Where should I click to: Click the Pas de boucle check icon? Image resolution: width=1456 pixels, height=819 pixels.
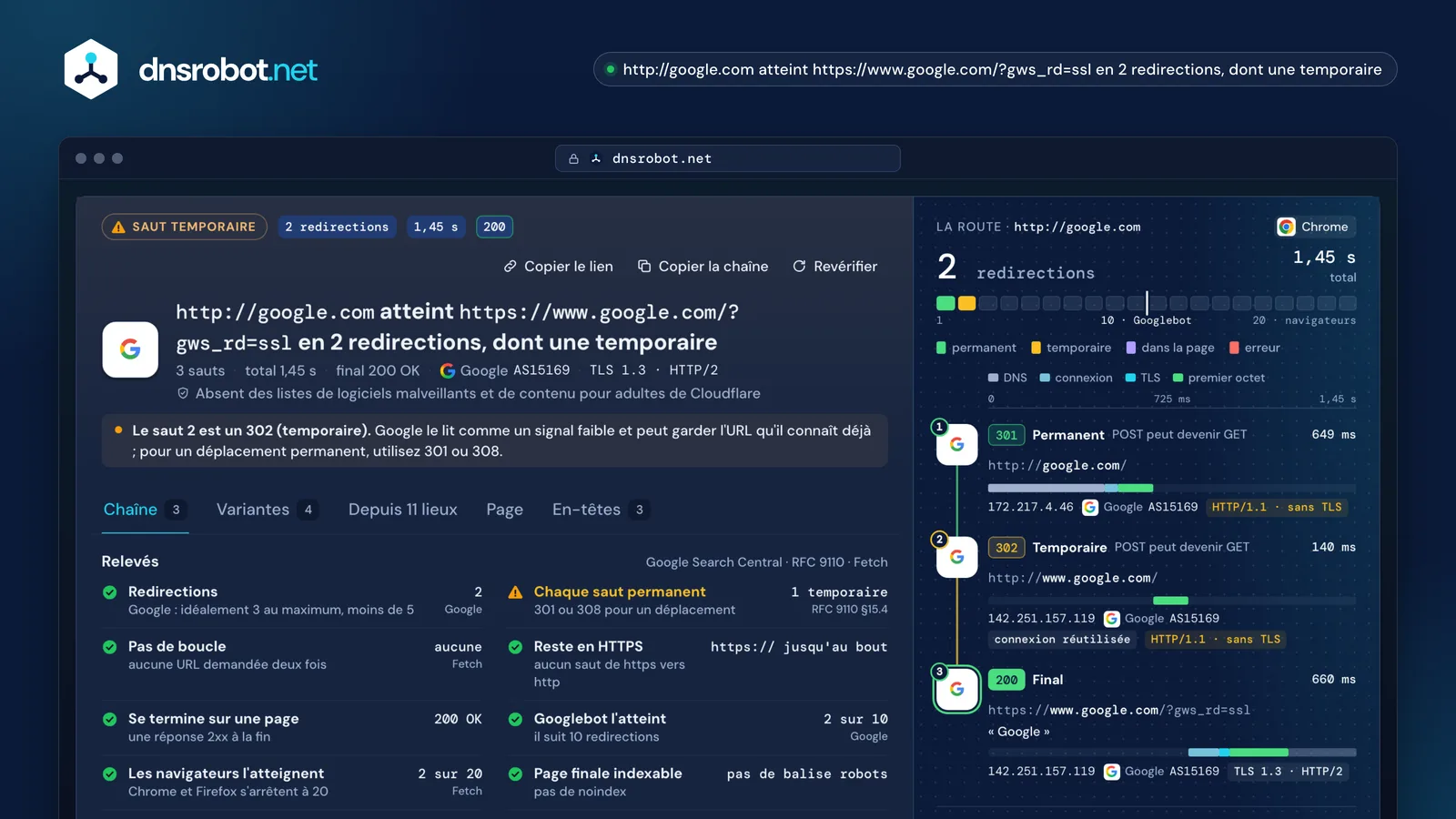pos(110,647)
